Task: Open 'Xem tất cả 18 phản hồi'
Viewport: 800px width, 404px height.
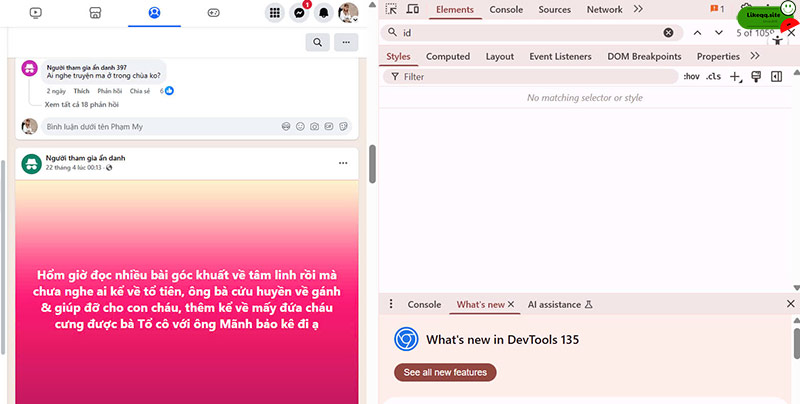Action: pos(82,104)
